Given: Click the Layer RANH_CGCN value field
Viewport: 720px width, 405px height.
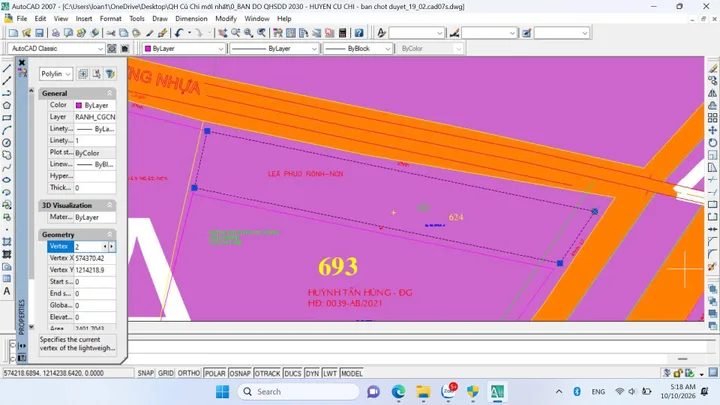Looking at the screenshot, I should point(95,117).
